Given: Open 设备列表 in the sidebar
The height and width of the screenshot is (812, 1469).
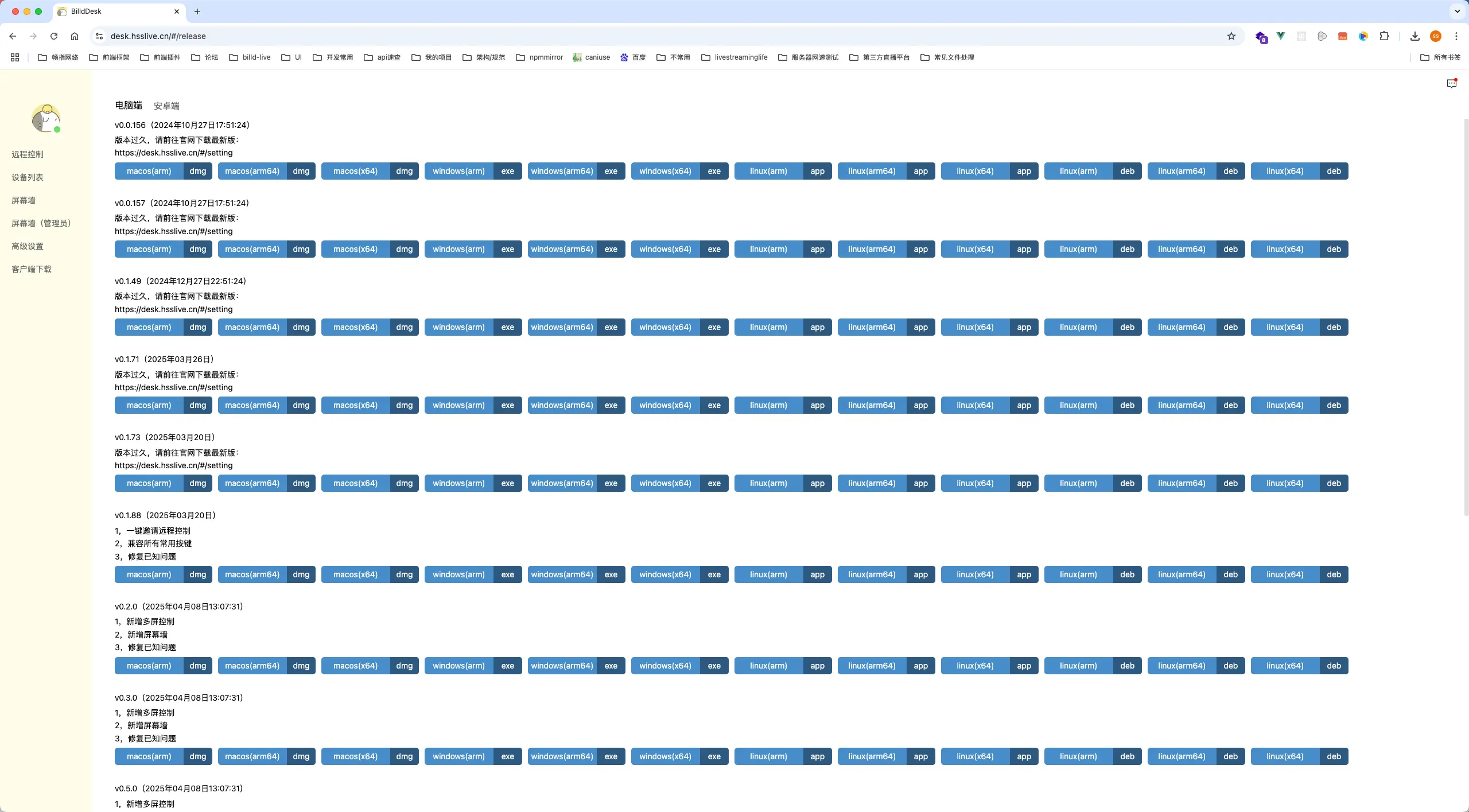Looking at the screenshot, I should (x=28, y=177).
